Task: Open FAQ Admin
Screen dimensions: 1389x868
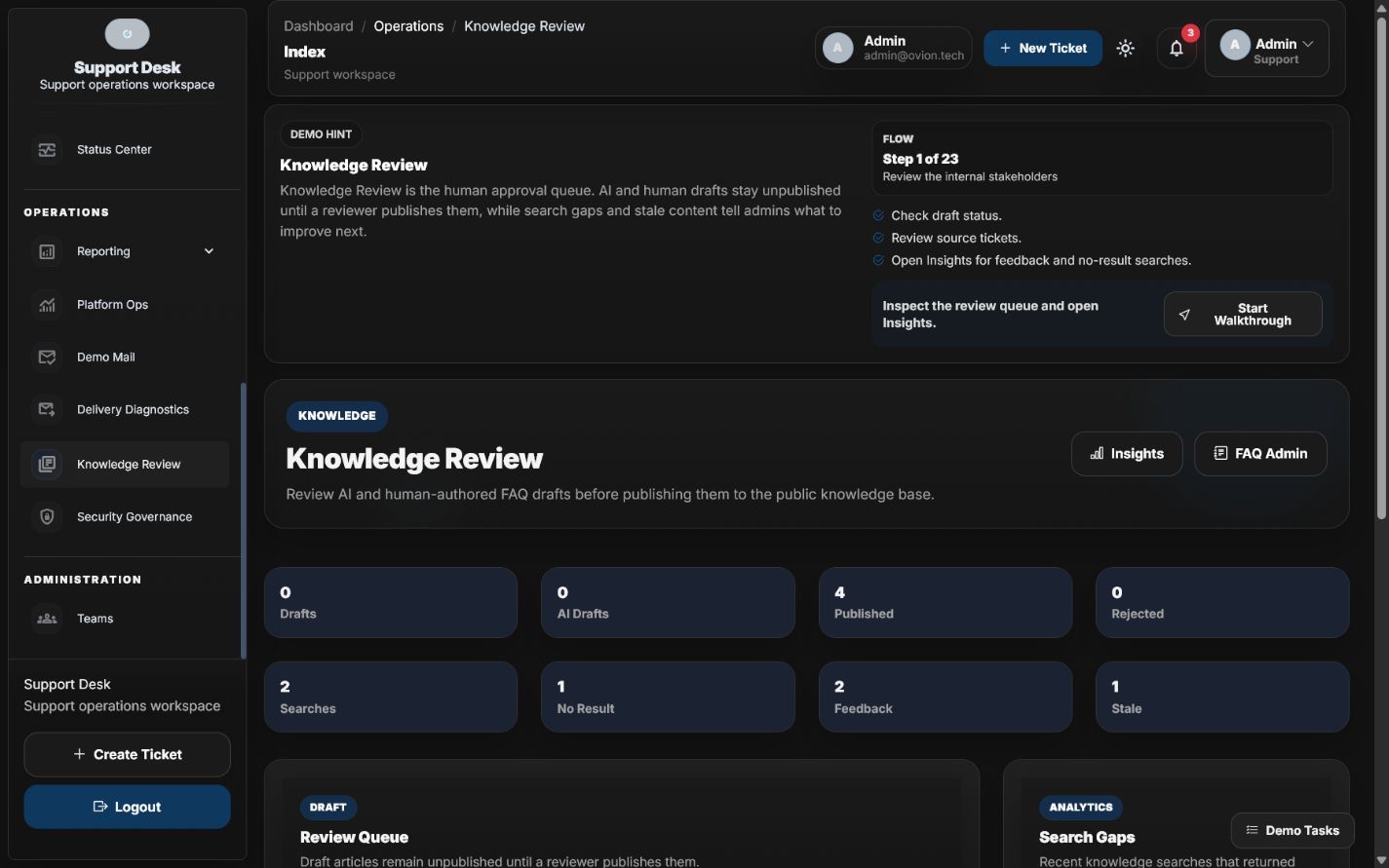Action: click(x=1260, y=454)
